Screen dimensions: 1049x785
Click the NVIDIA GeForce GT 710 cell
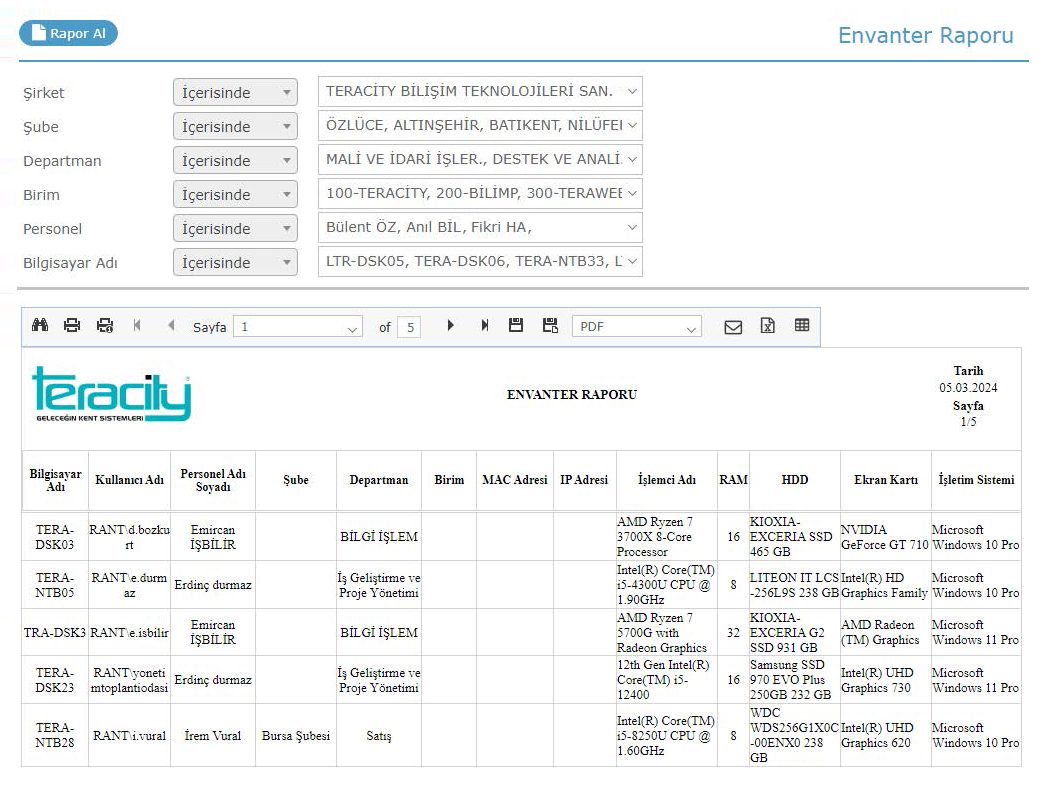point(885,537)
